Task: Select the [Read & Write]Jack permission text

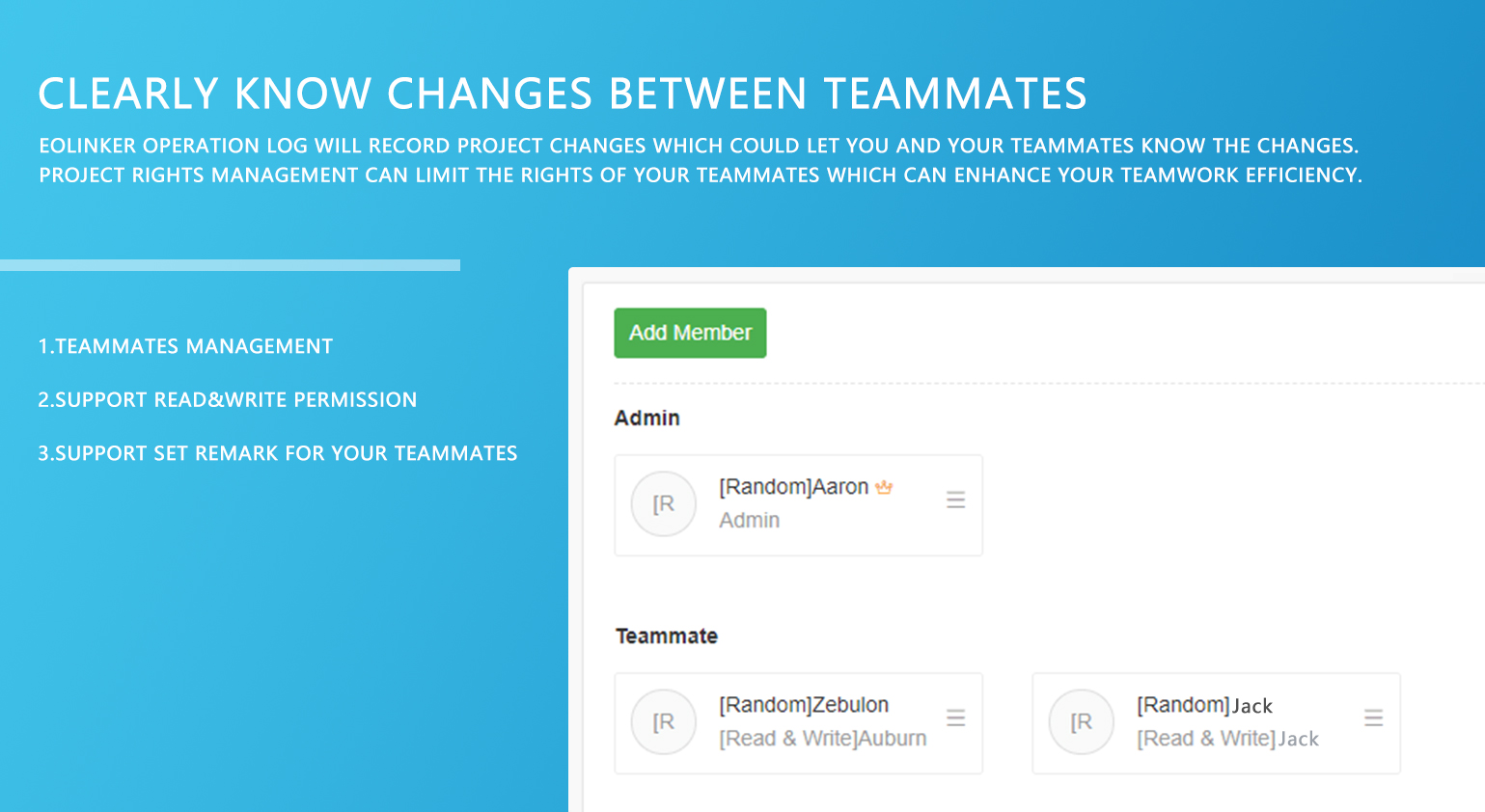Action: [x=1227, y=739]
